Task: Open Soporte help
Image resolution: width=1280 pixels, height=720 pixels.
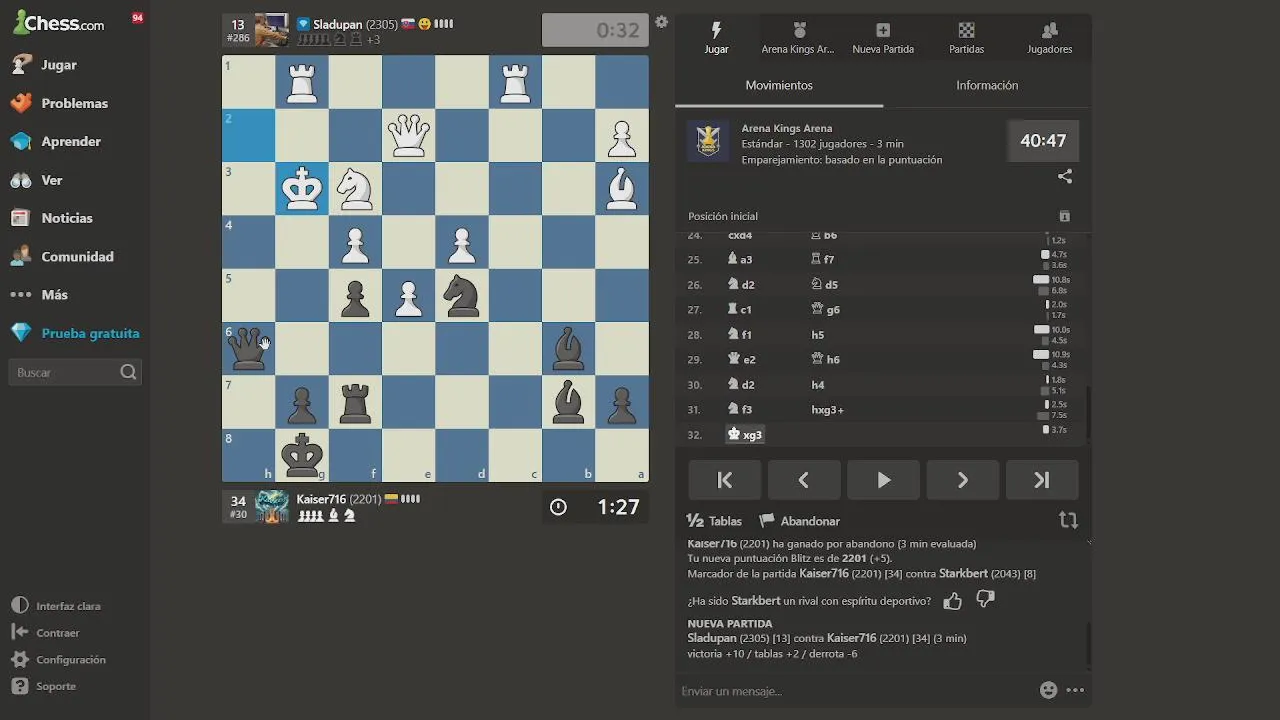Action: pyautogui.click(x=55, y=686)
